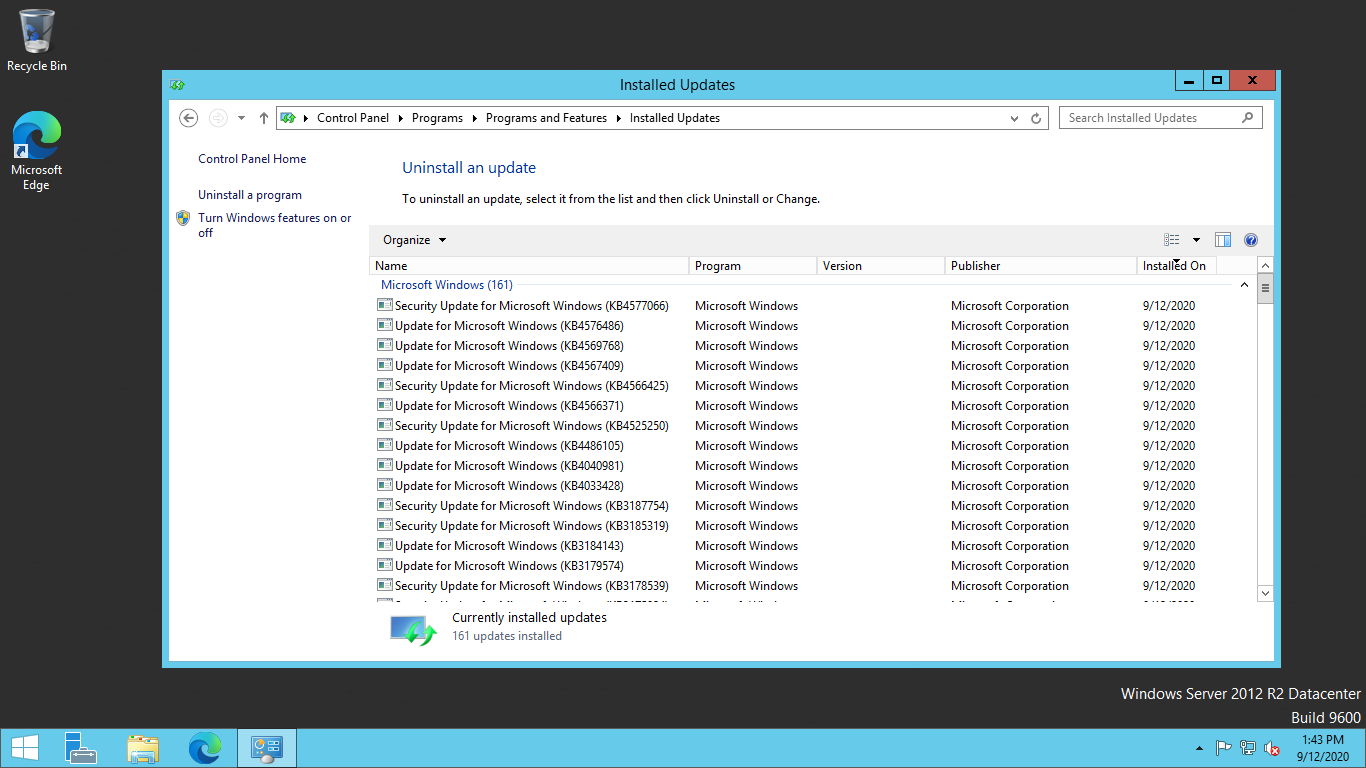Click the Installed Updates title bar icon

(178, 85)
